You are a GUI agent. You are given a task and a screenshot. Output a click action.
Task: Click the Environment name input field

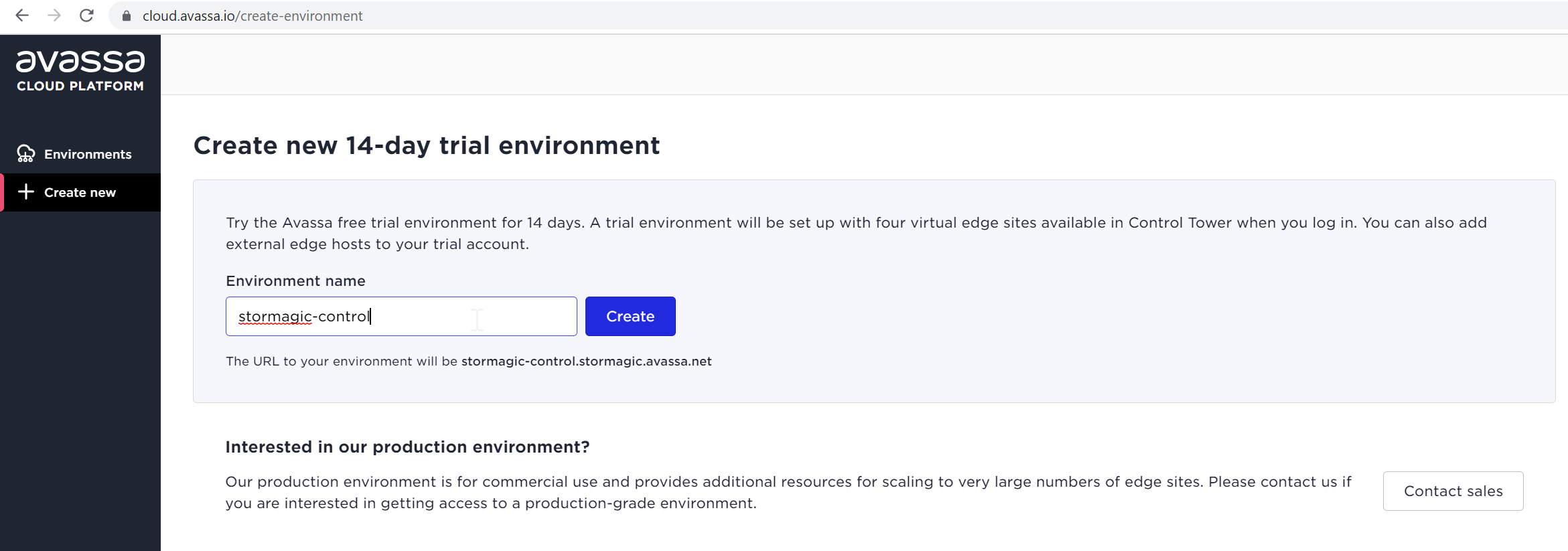point(401,316)
